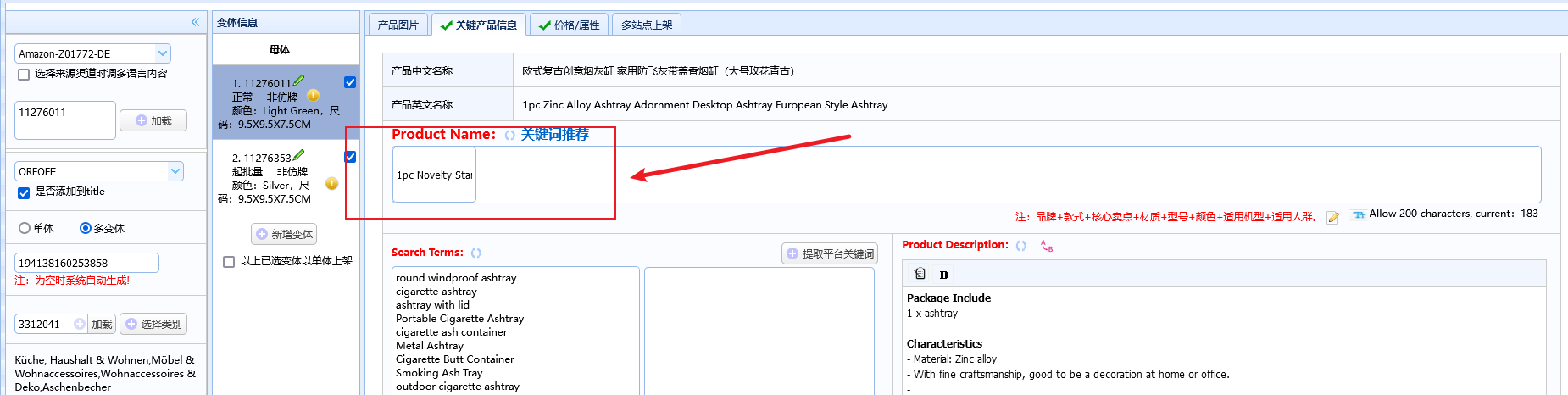1568x395 pixels.
Task: Click the notepad edit icon below the title field
Action: (x=1332, y=218)
